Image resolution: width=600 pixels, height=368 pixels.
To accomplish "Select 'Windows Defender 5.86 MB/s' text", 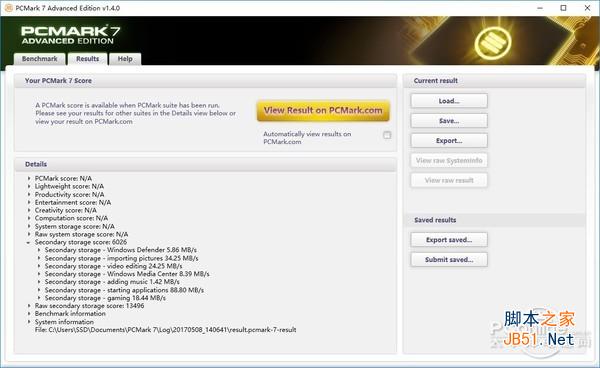I will pyautogui.click(x=152, y=250).
